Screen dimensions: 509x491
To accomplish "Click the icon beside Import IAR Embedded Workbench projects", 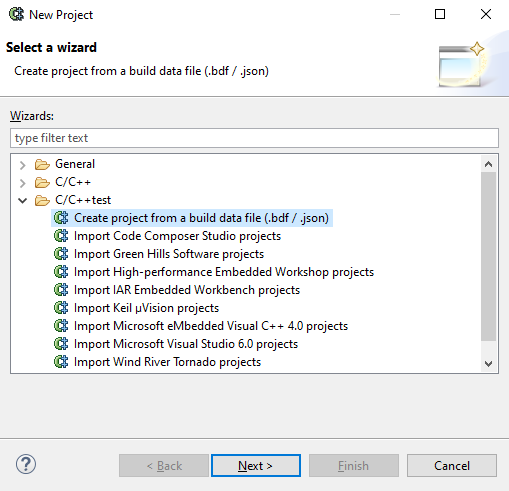I will point(61,290).
